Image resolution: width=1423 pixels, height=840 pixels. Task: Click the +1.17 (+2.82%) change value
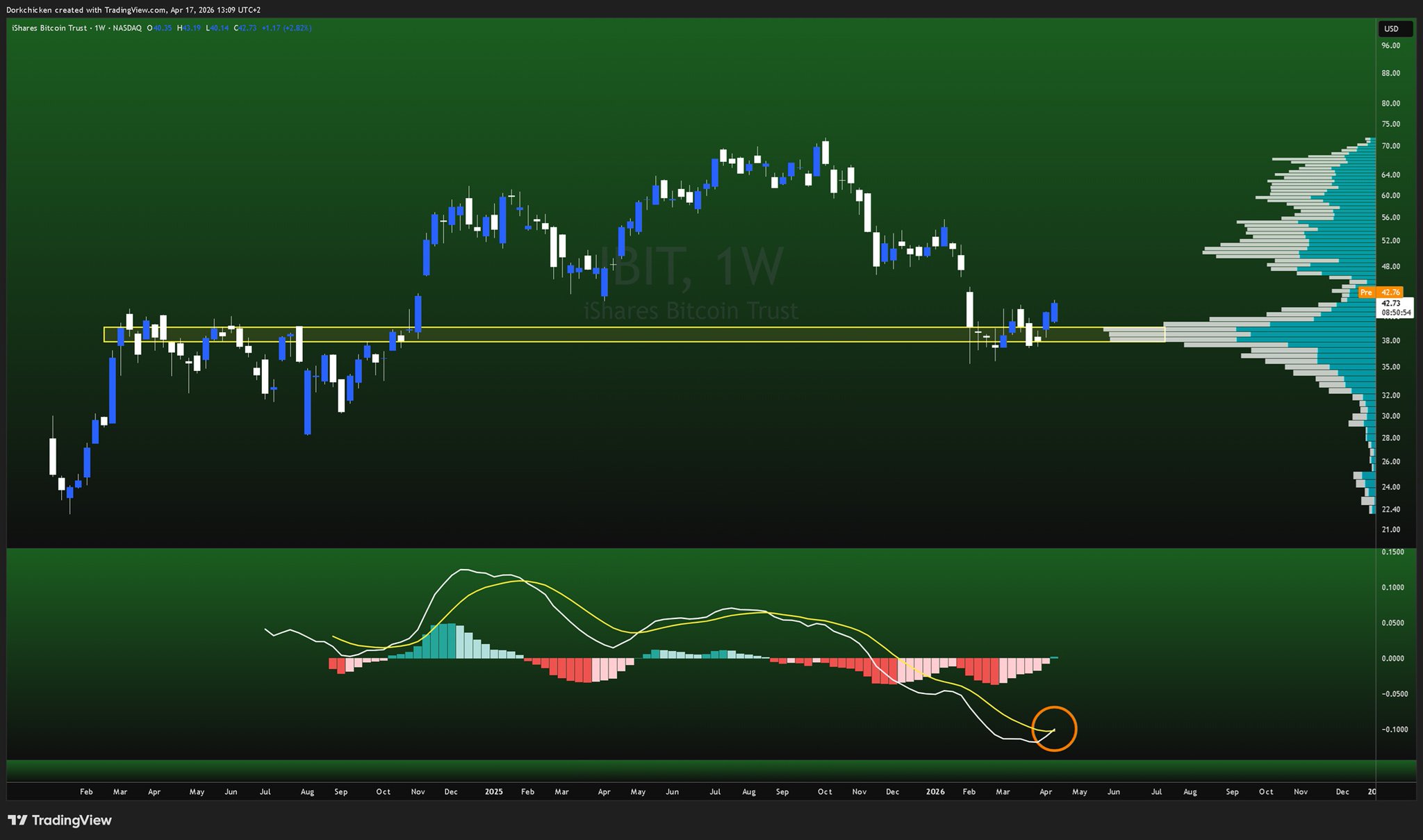(287, 28)
